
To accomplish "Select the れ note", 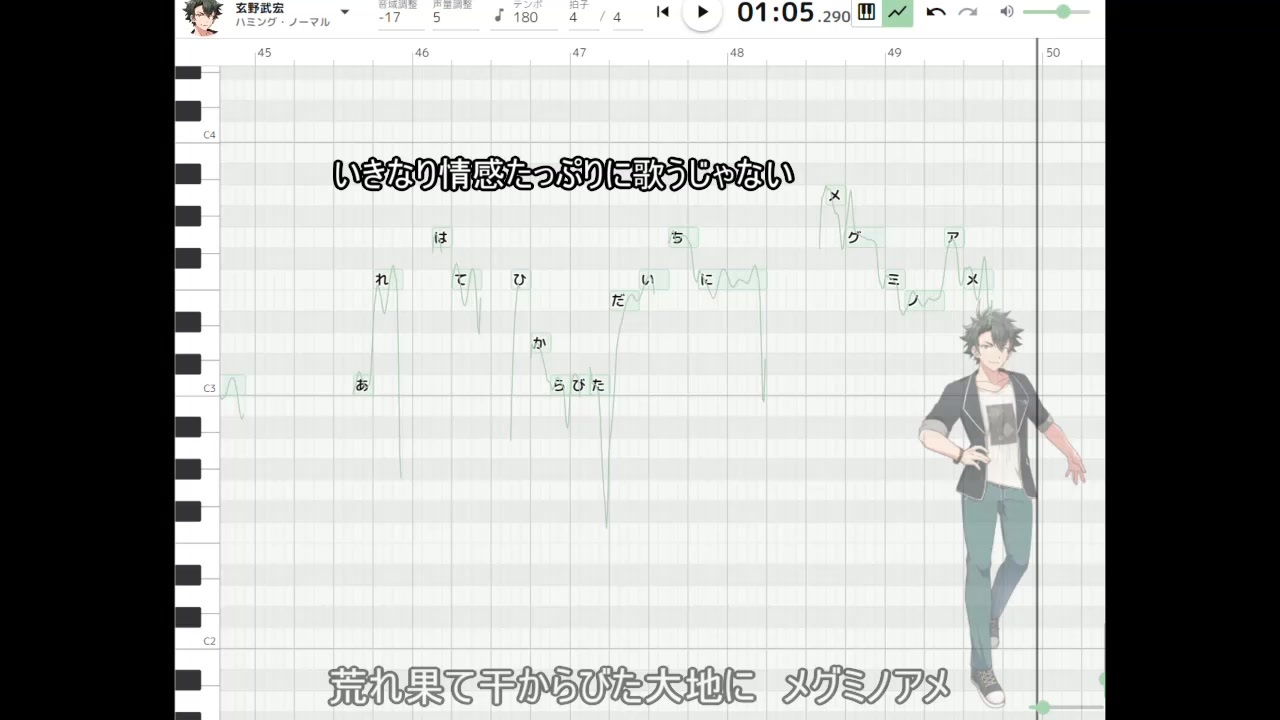I will tap(388, 280).
